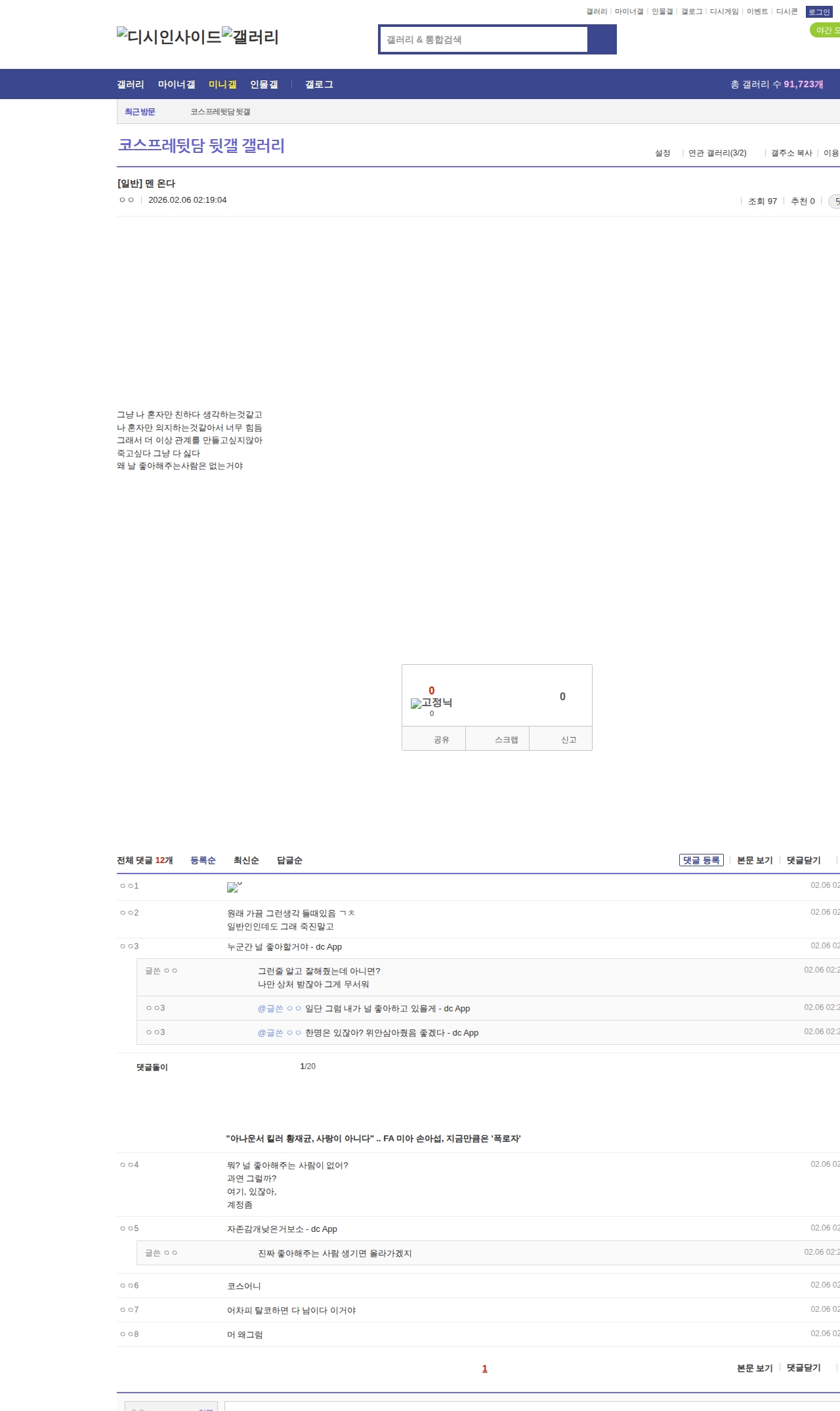Click the 댓글 등록 button
The width and height of the screenshot is (840, 1411).
point(701,860)
